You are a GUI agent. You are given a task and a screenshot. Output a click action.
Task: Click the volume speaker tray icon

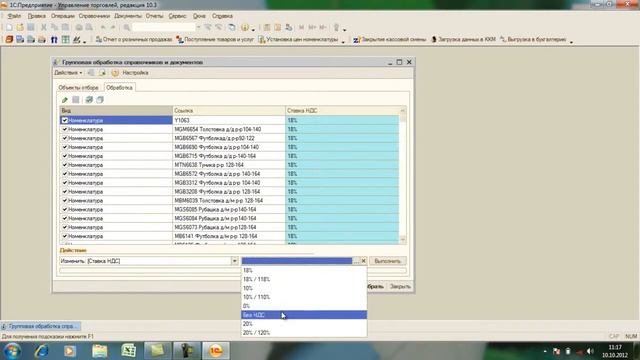(x=590, y=351)
